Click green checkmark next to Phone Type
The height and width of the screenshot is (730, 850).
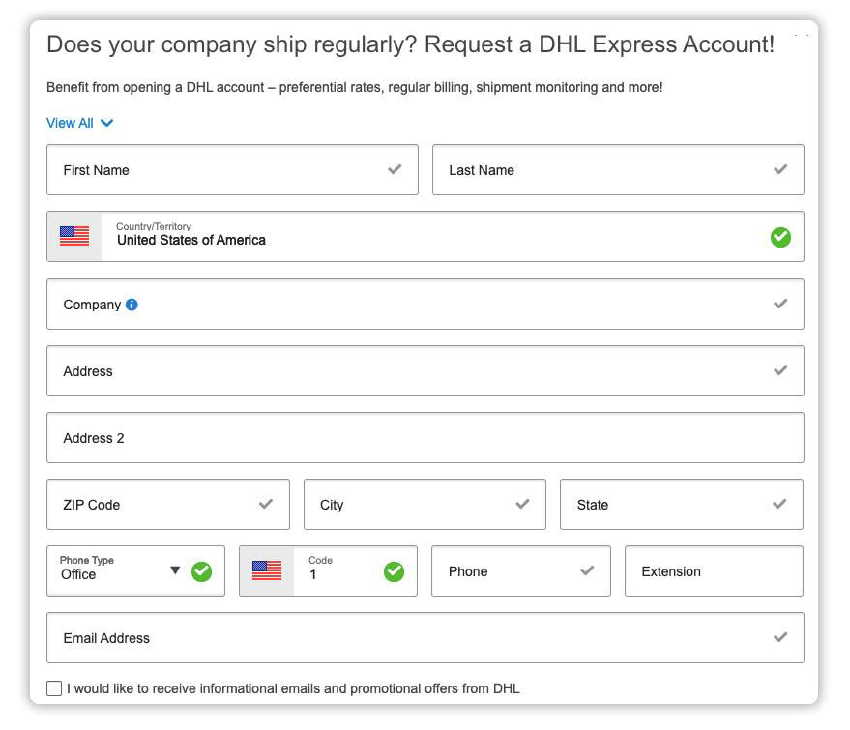pyautogui.click(x=202, y=571)
